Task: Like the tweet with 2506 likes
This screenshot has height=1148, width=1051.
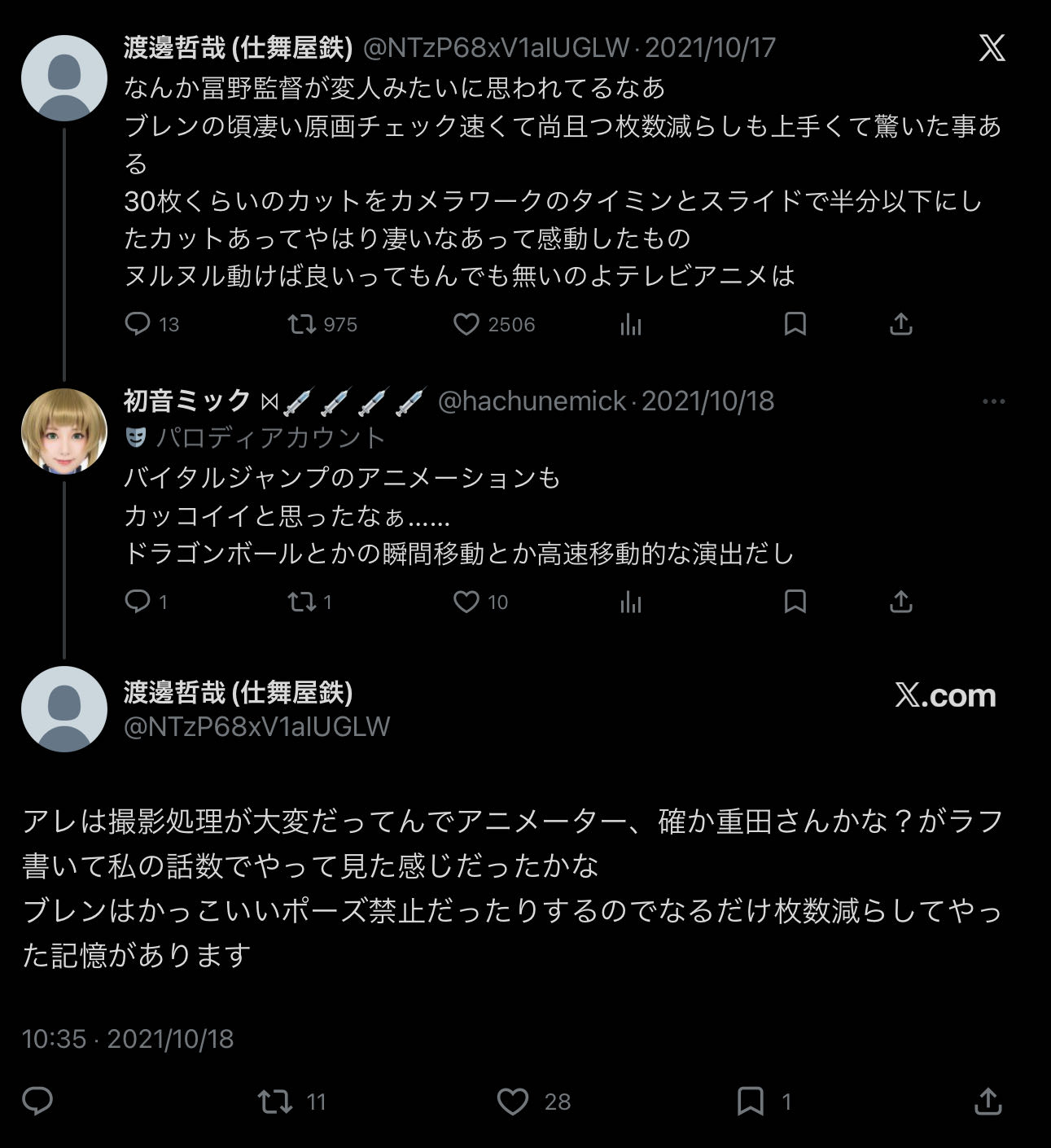Action: [466, 324]
